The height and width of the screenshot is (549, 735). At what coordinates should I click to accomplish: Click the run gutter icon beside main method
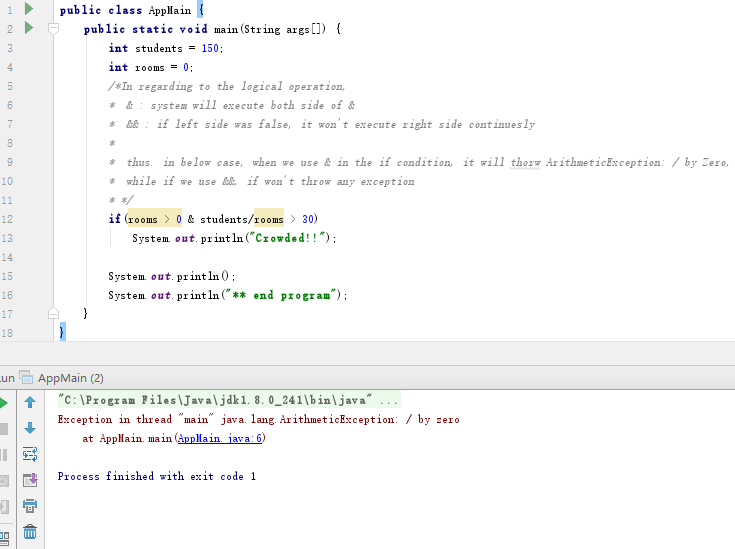29,29
